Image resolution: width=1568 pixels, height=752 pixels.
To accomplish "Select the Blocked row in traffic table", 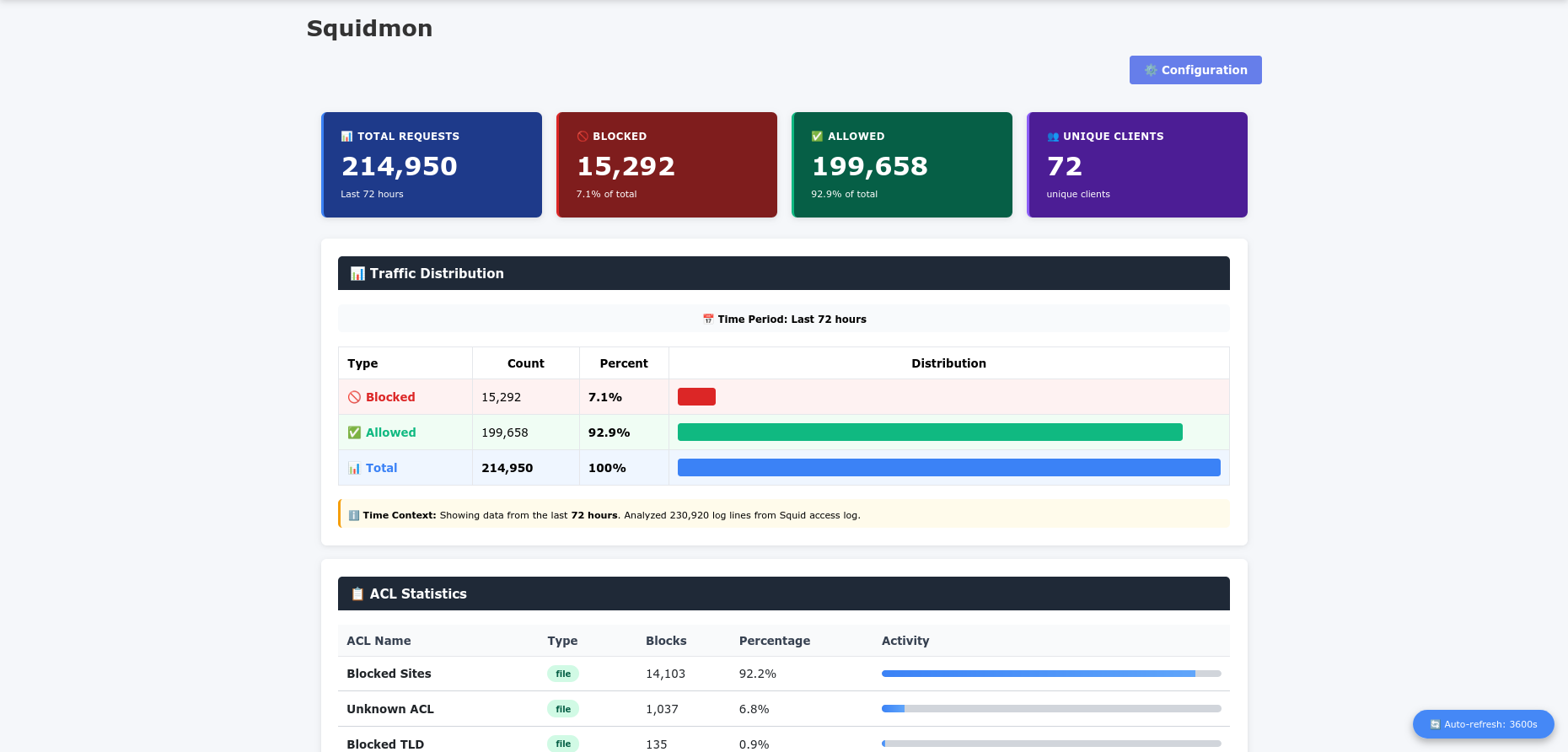I will pyautogui.click(x=784, y=397).
